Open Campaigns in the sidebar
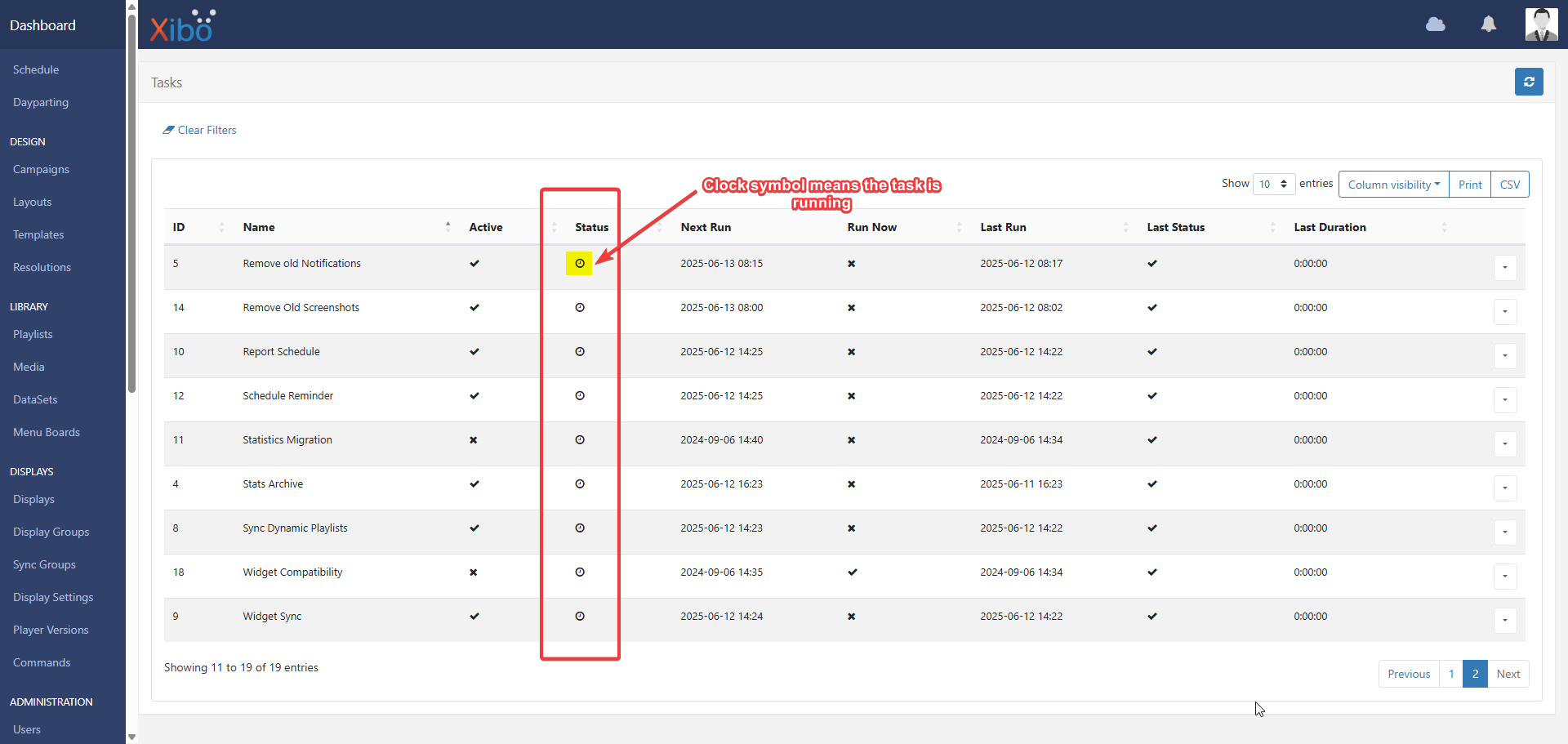 coord(41,169)
